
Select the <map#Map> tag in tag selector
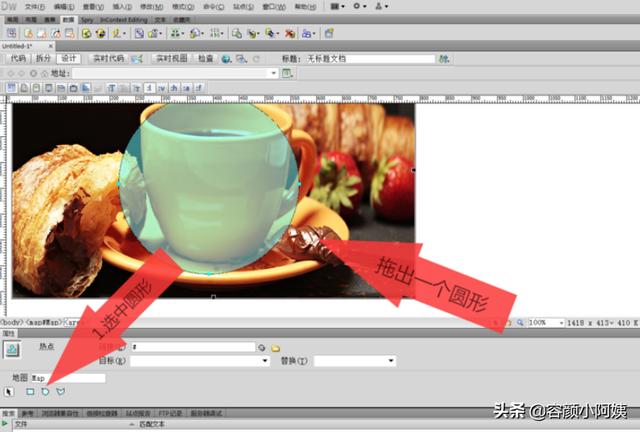(x=44, y=323)
